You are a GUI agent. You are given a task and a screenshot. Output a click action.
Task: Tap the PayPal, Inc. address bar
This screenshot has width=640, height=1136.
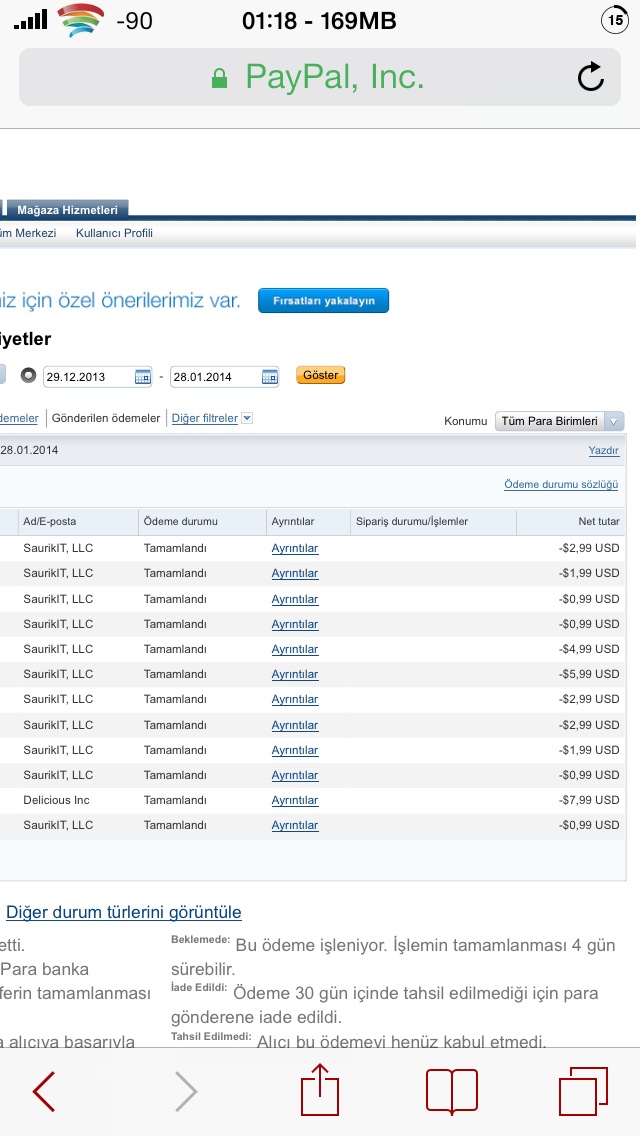320,77
